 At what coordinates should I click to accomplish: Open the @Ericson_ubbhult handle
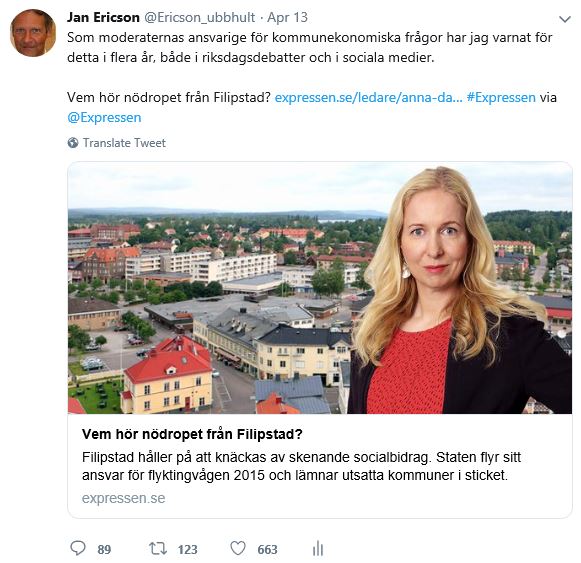coord(199,17)
